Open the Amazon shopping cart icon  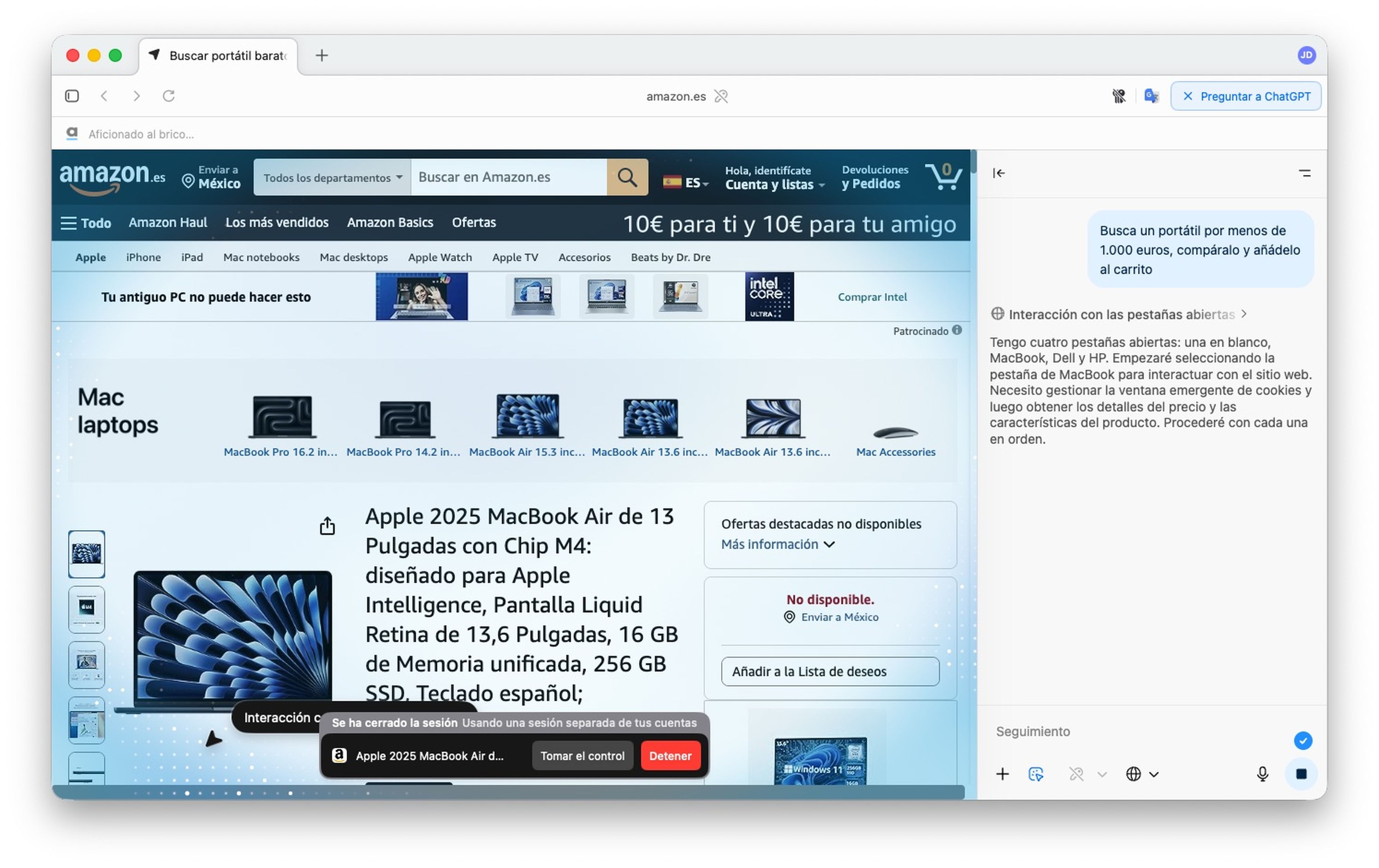coord(943,176)
